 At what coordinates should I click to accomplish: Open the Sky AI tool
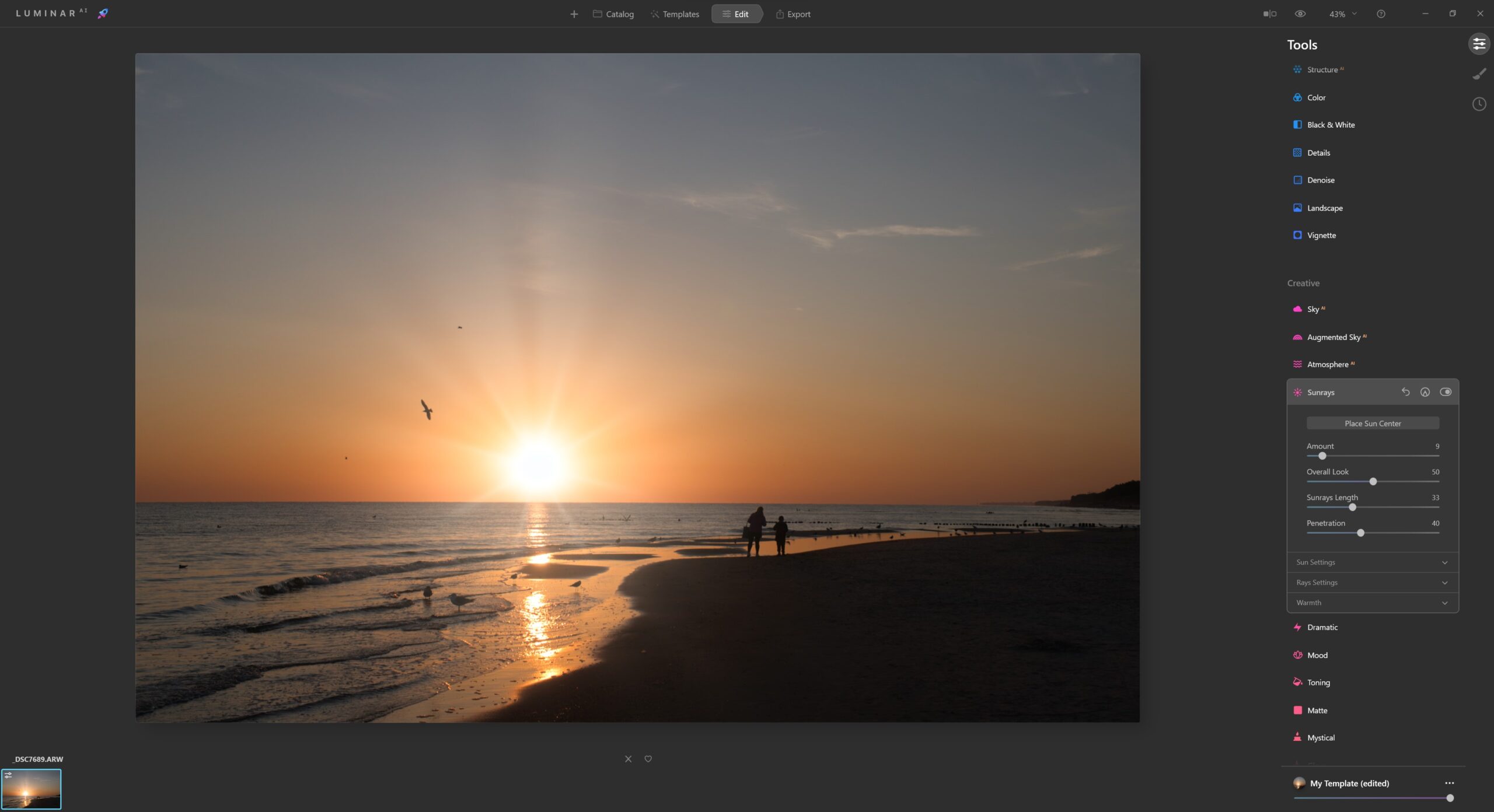[x=1309, y=309]
